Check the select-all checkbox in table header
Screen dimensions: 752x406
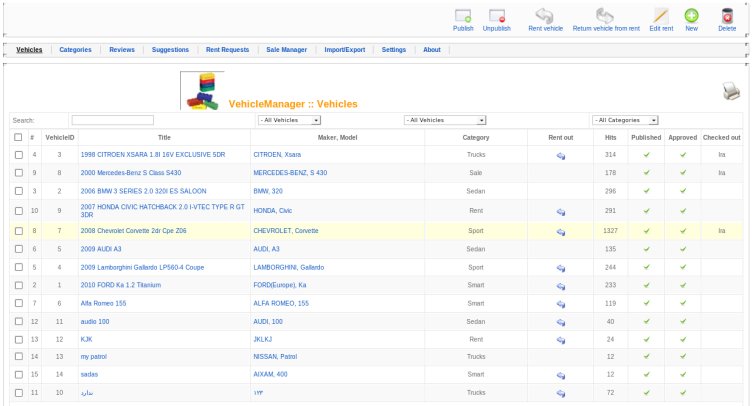pyautogui.click(x=18, y=137)
